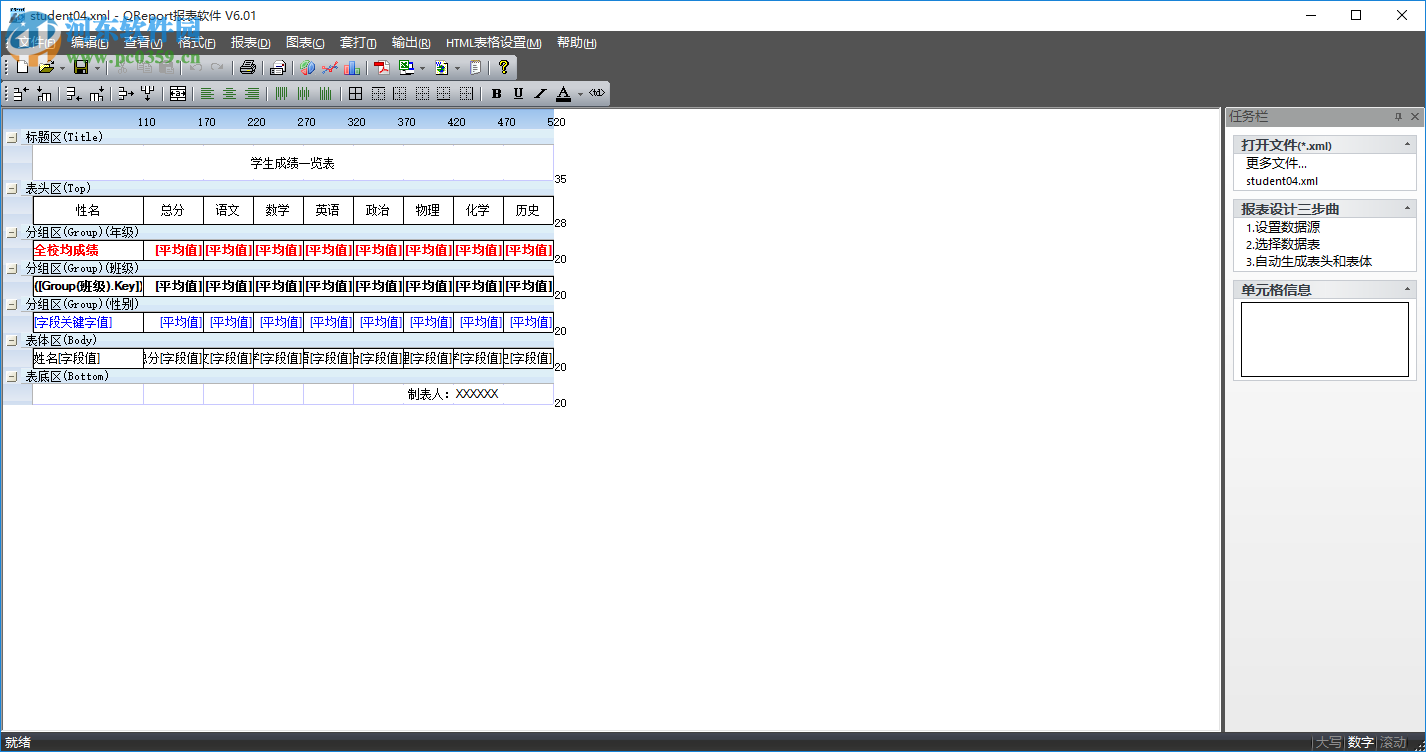Open the HTML表格设置 menu
The width and height of the screenshot is (1426, 752).
(x=494, y=43)
